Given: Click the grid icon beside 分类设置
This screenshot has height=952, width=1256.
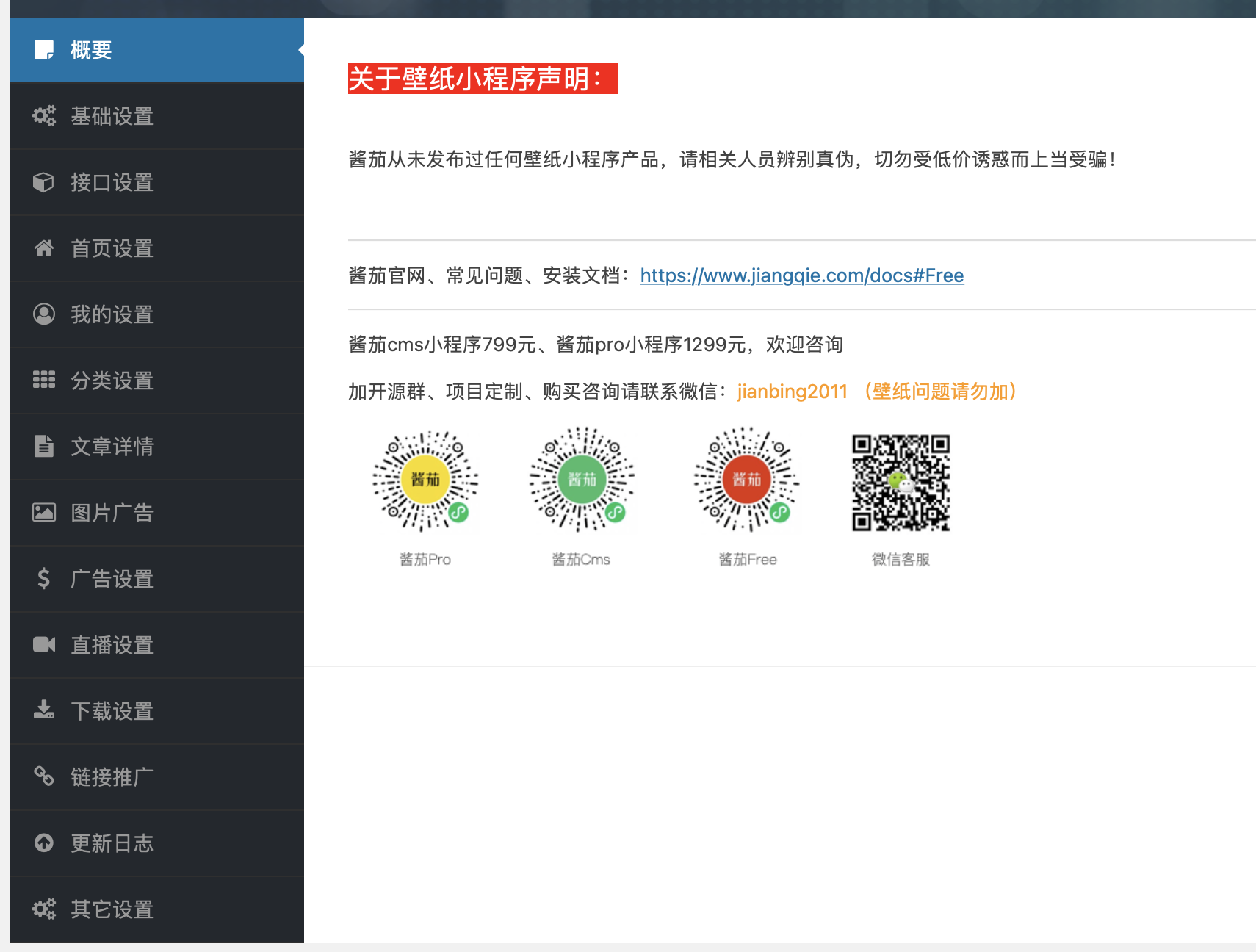Looking at the screenshot, I should click(x=44, y=380).
